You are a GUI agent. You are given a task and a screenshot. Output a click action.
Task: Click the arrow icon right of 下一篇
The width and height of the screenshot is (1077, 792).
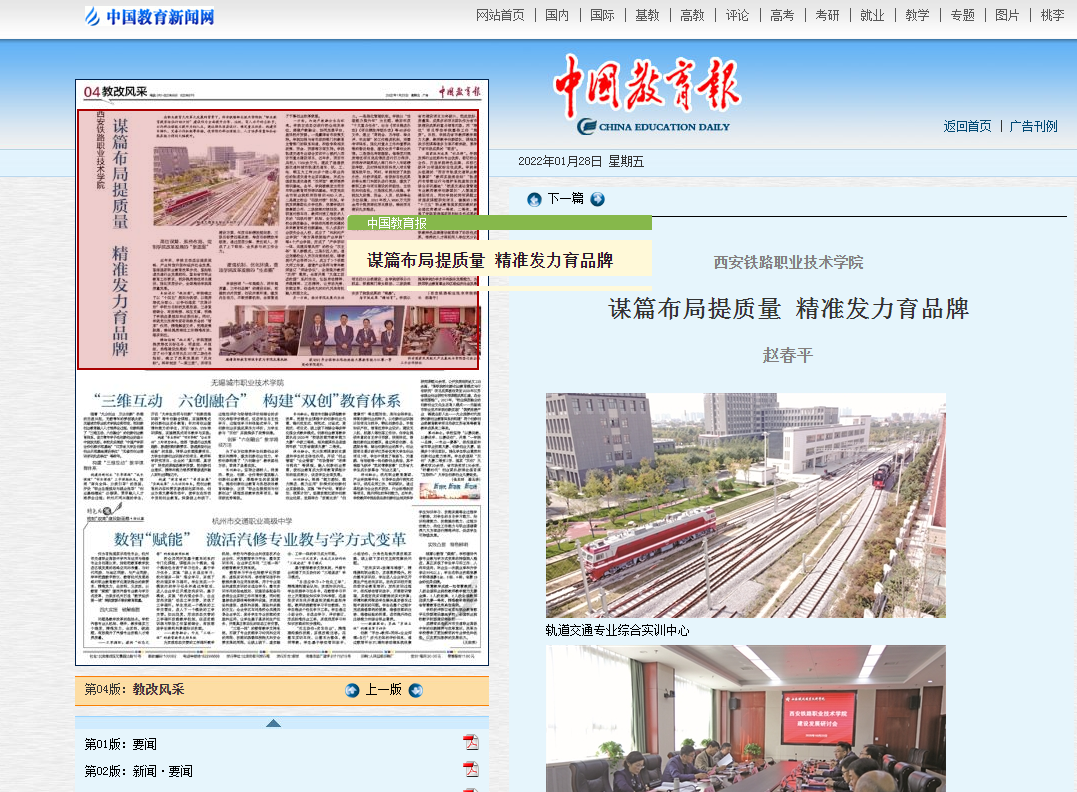pos(597,199)
